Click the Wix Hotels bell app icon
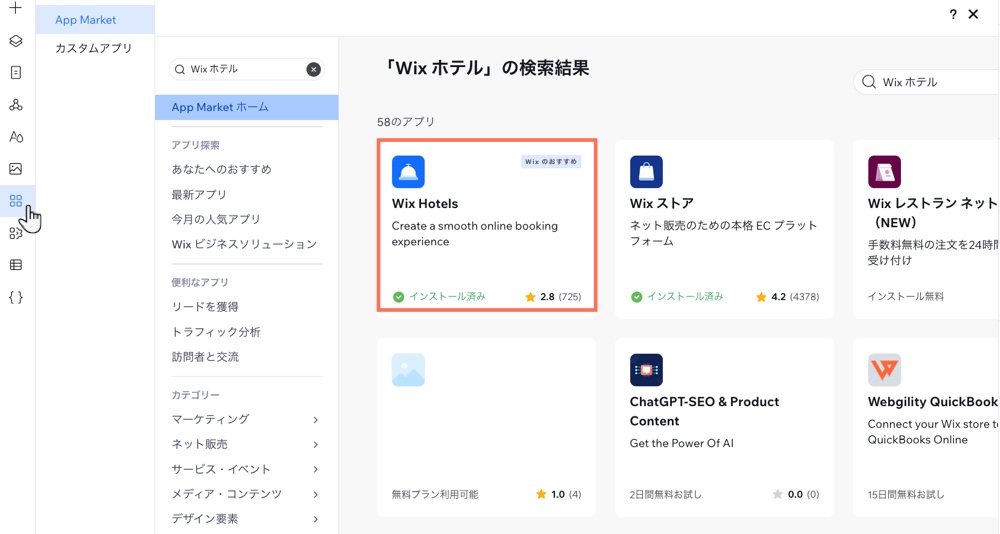The width and height of the screenshot is (1000, 534). [x=408, y=172]
